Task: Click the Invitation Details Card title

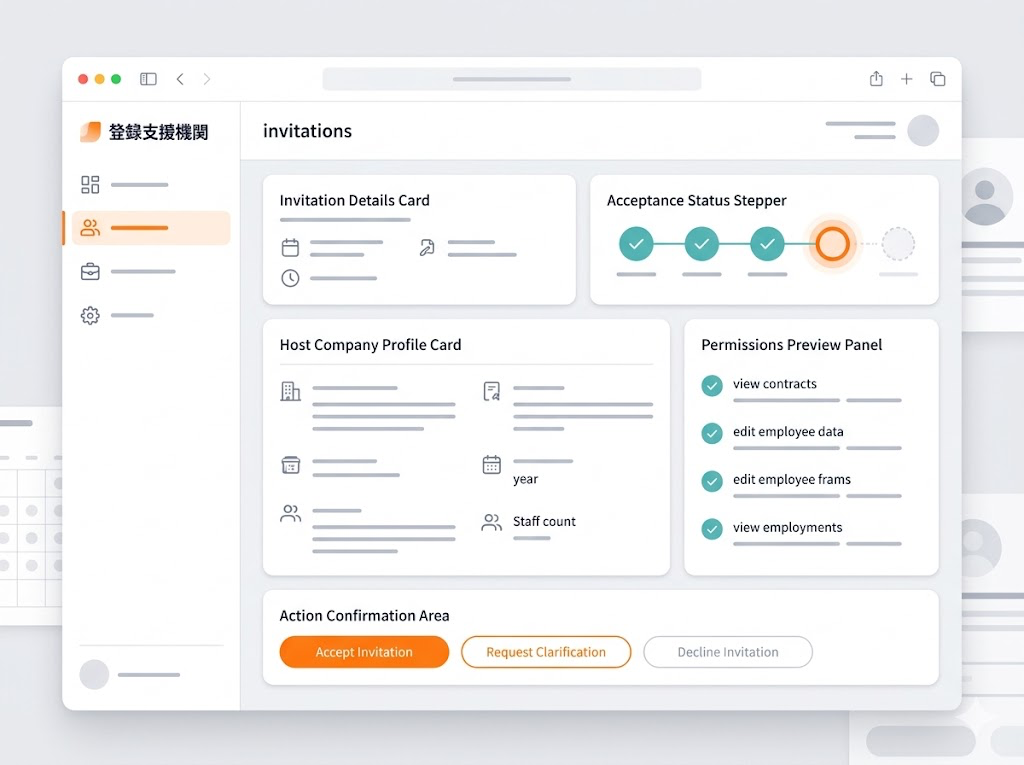Action: click(x=355, y=201)
